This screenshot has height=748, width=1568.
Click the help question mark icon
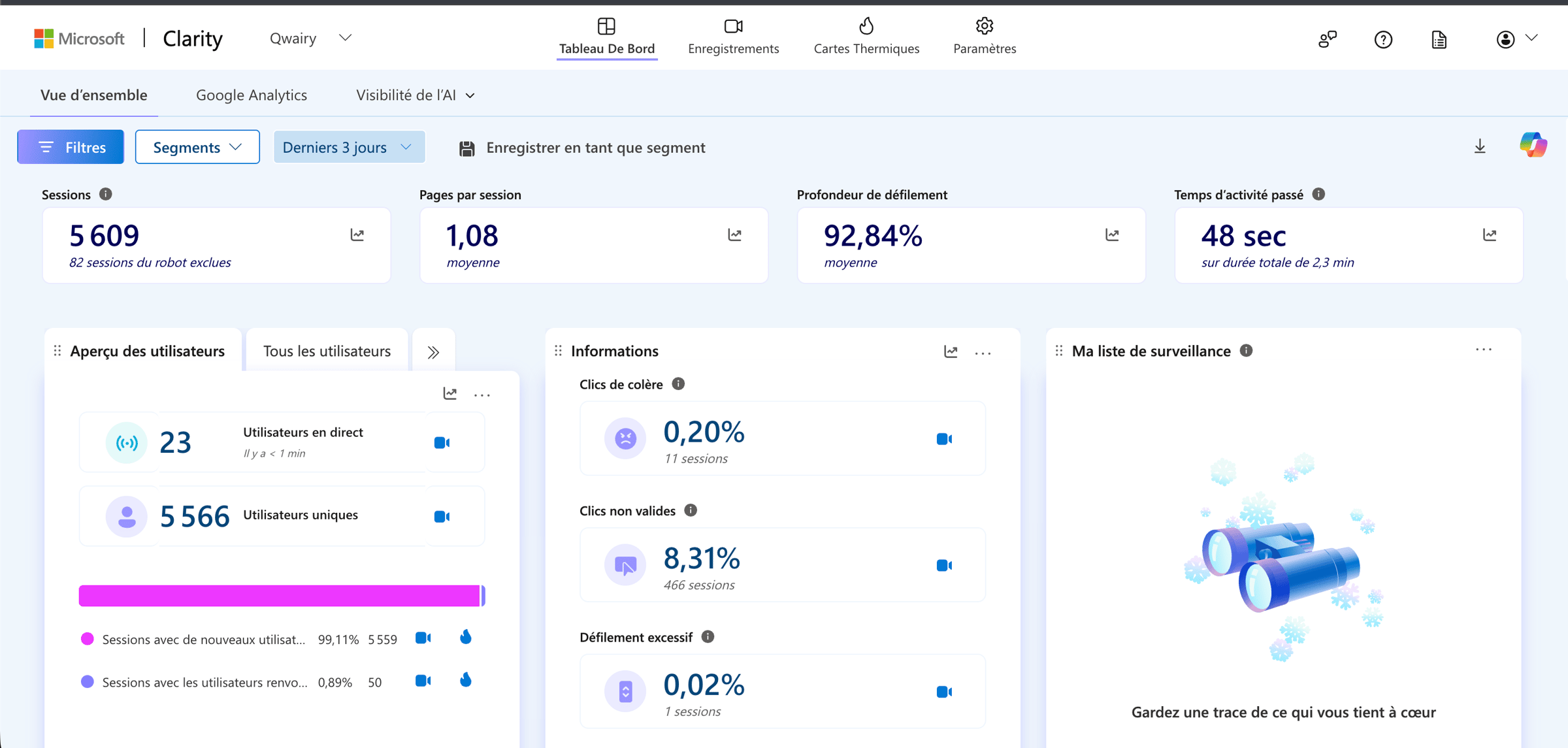pos(1383,40)
